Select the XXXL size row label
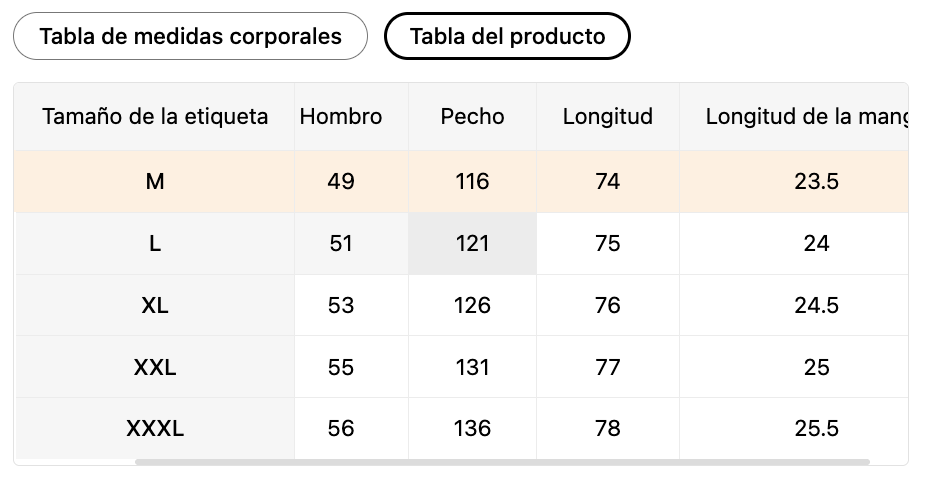The height and width of the screenshot is (486, 930). point(154,428)
